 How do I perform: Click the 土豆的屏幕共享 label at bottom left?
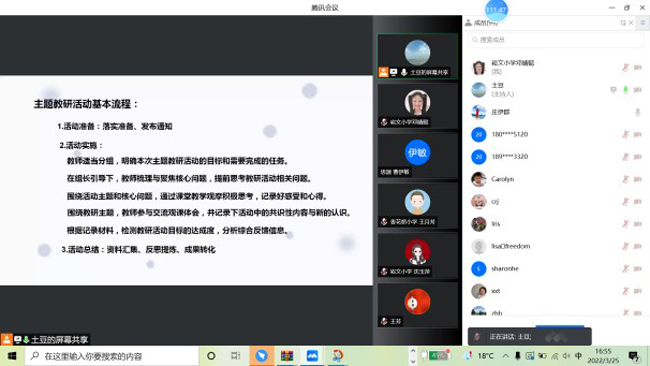tap(59, 340)
